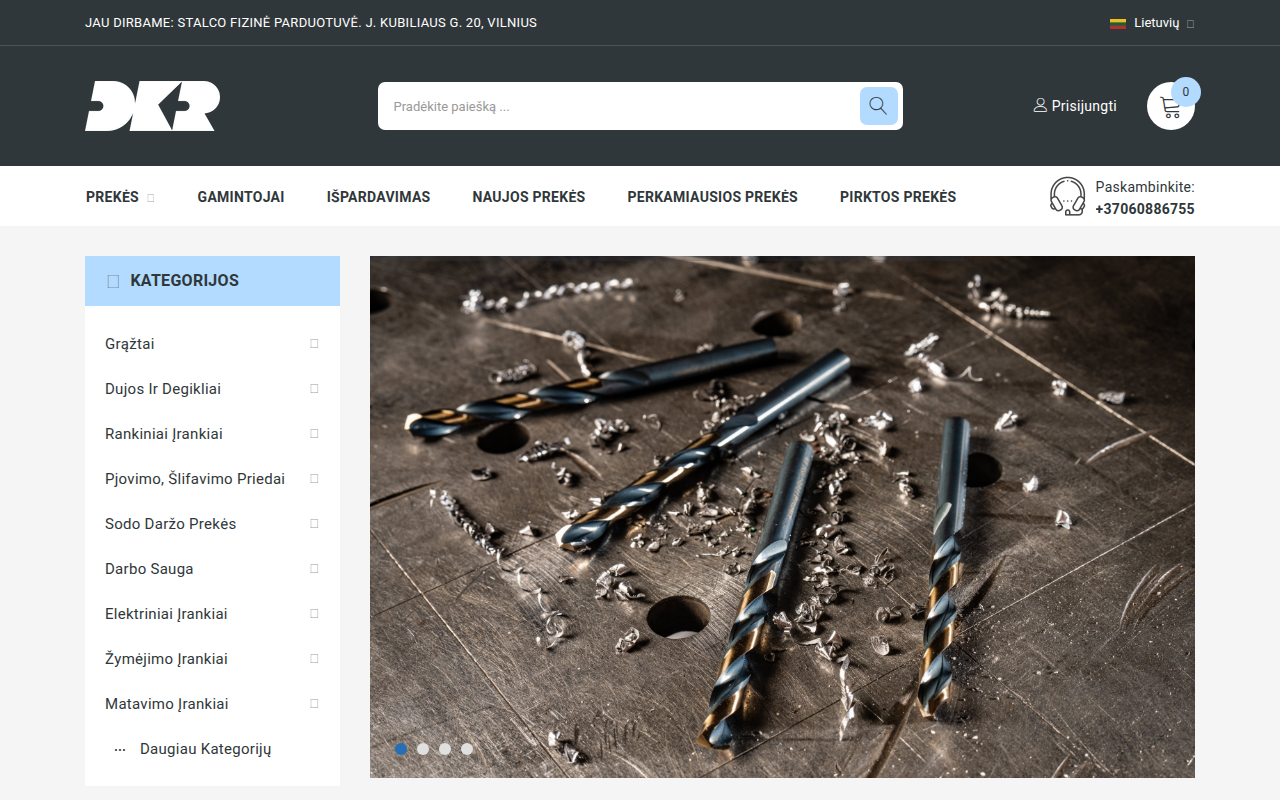Click the icon left of the Kategorijos header
The image size is (1280, 800).
(113, 281)
